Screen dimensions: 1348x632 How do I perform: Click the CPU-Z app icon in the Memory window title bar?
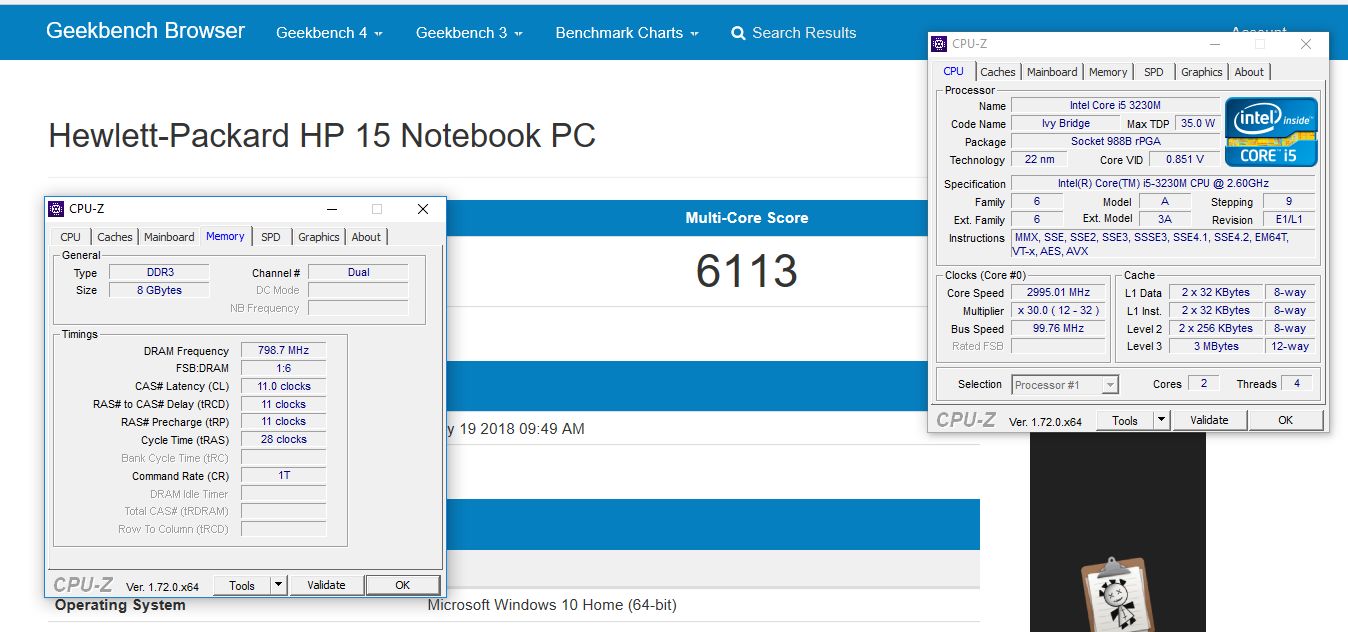coord(56,209)
